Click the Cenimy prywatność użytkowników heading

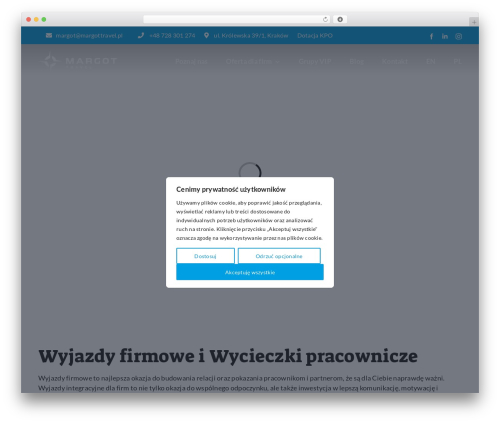[x=231, y=189]
